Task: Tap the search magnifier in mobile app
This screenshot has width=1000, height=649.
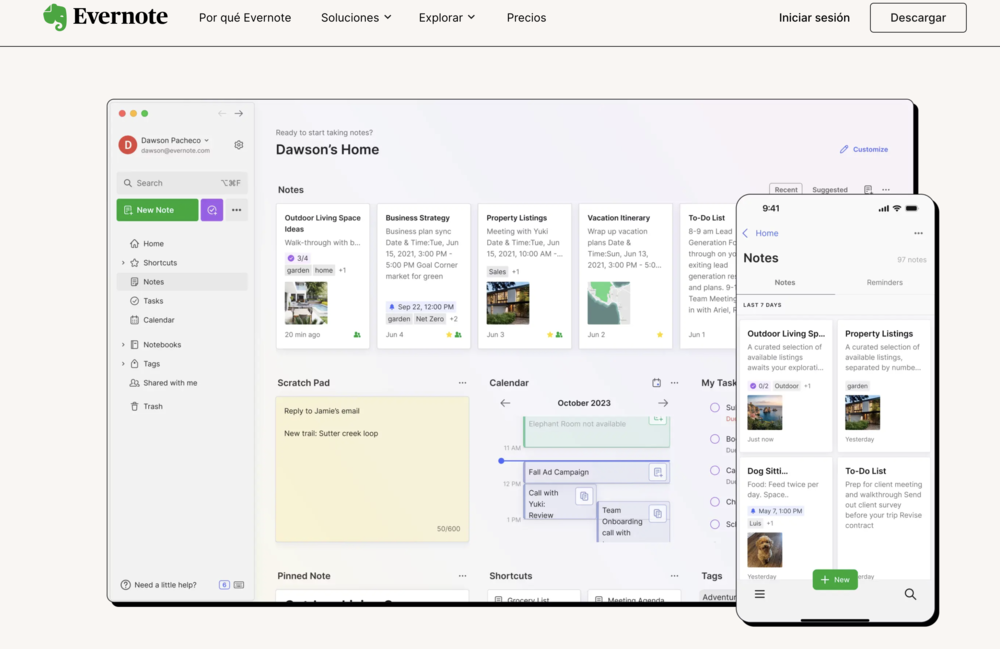Action: point(910,594)
